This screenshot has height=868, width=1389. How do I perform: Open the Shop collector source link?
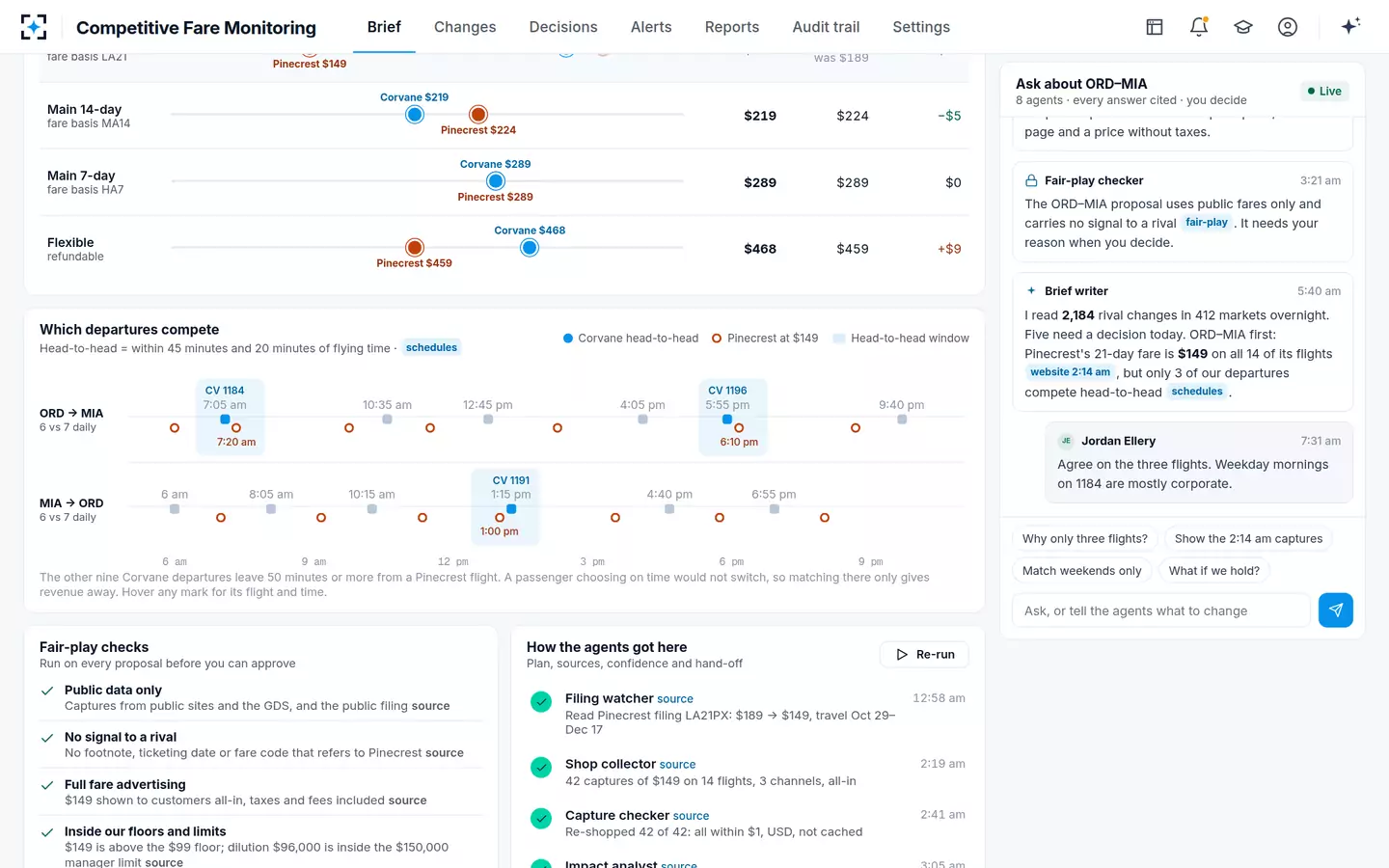tap(677, 765)
